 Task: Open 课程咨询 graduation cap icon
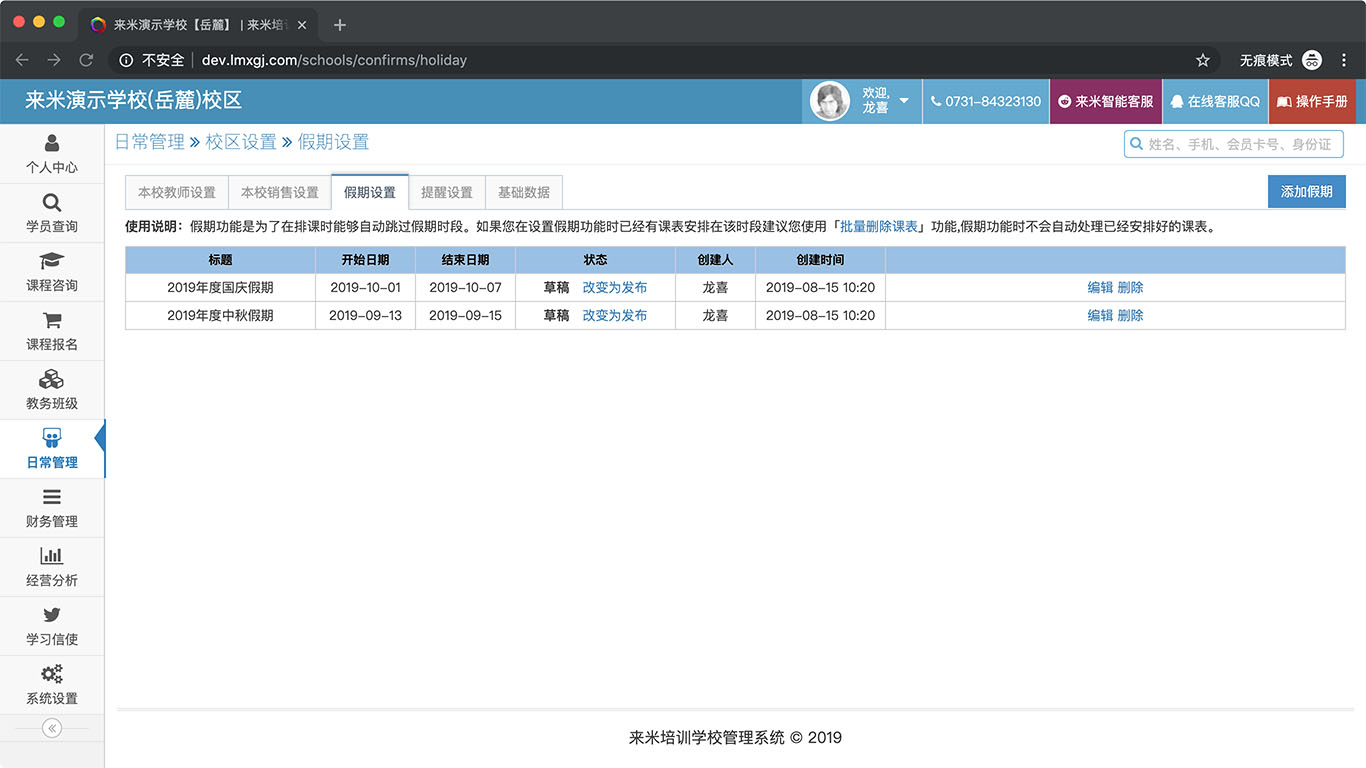coord(52,262)
